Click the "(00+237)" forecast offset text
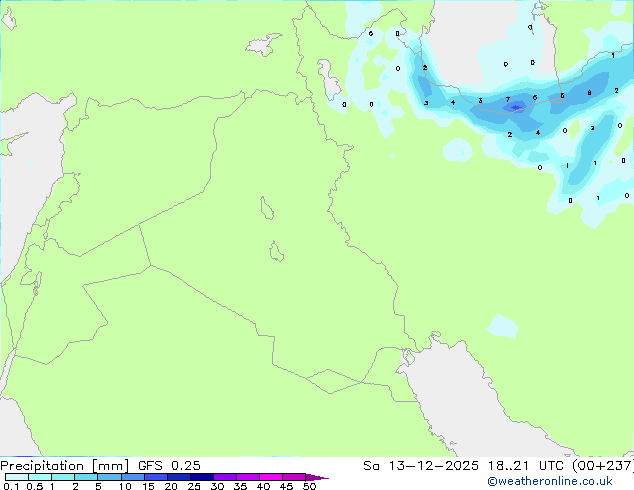The width and height of the screenshot is (634, 490). [x=603, y=466]
